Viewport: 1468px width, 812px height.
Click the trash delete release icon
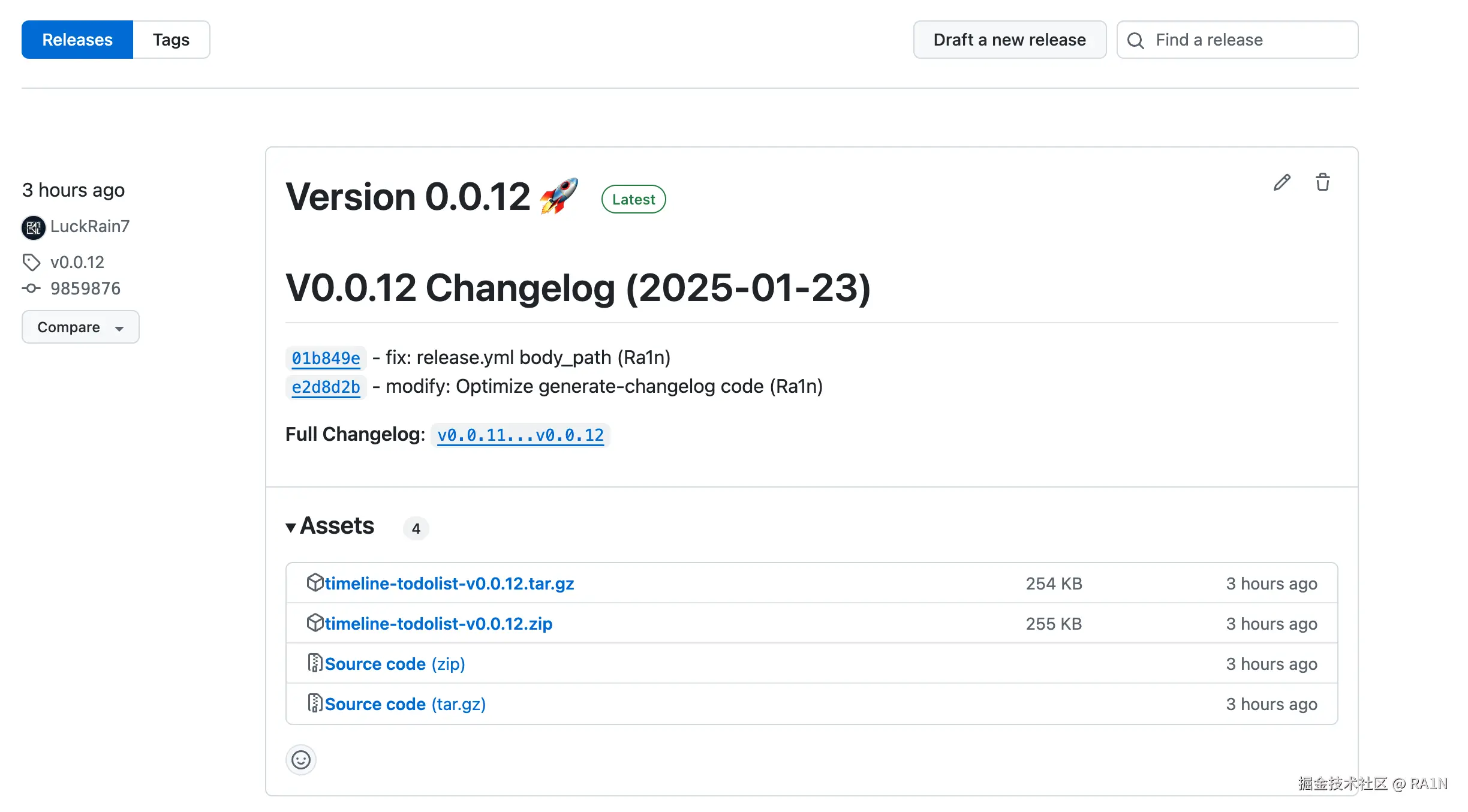click(1322, 182)
